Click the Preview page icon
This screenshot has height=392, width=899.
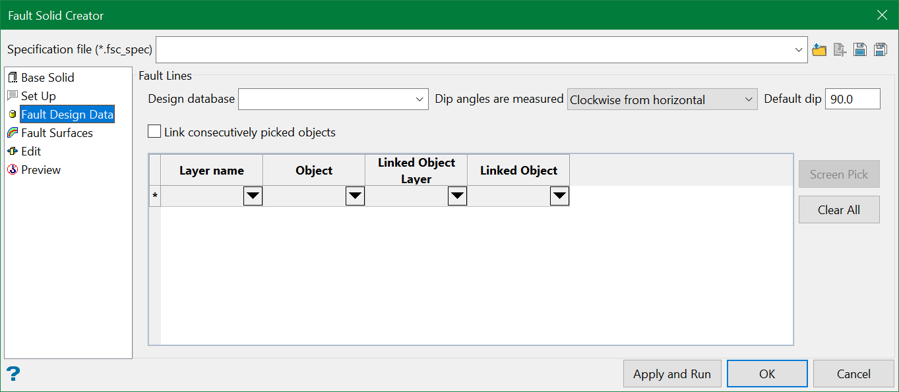13,170
